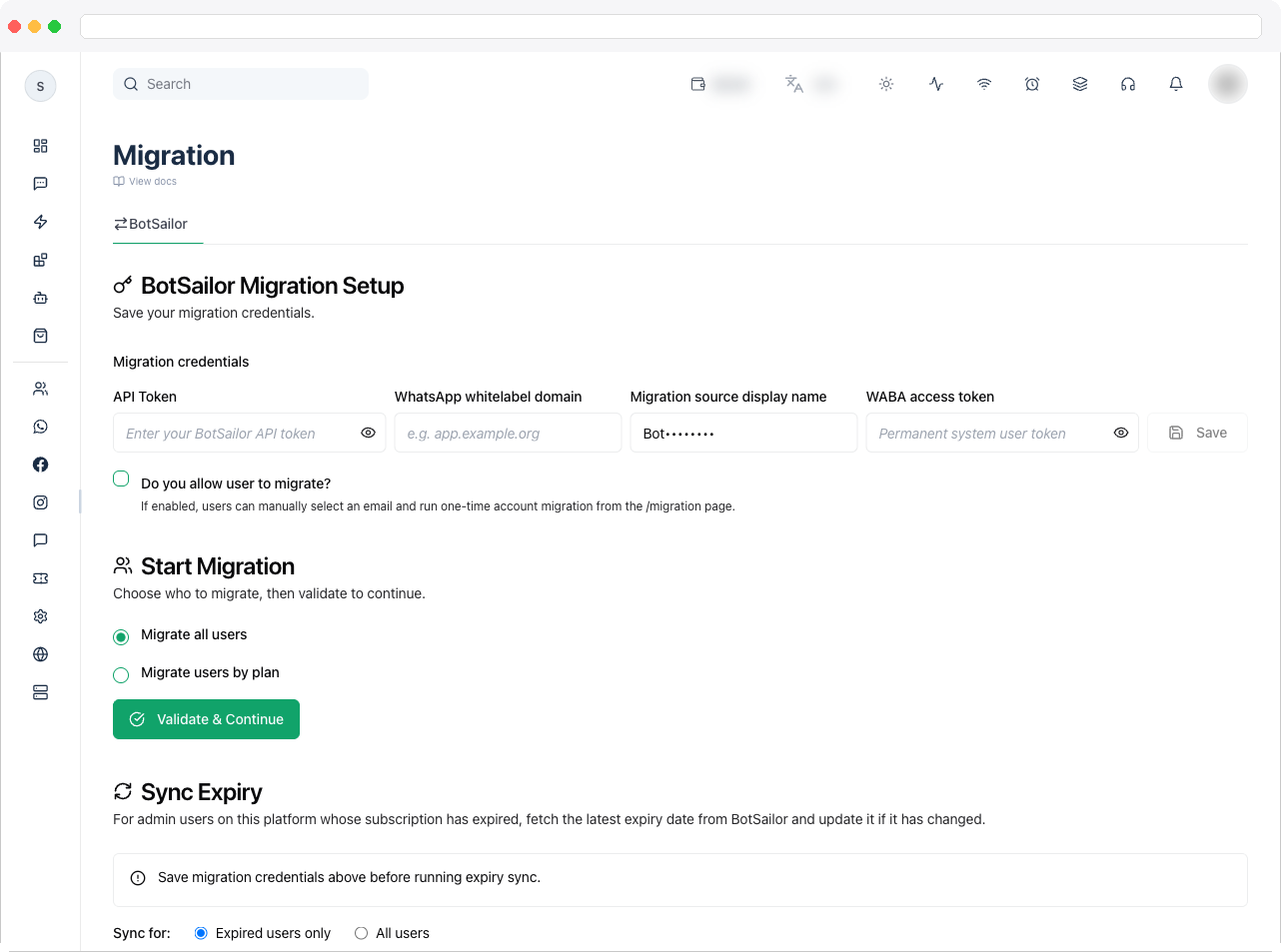Image resolution: width=1281 pixels, height=952 pixels.
Task: Open the server stack icon in sidebar
Action: coord(40,692)
